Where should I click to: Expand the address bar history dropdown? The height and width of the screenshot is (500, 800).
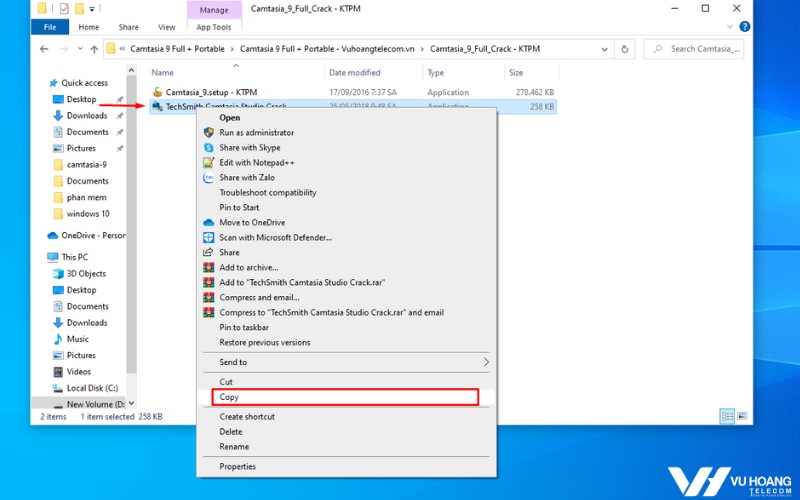point(604,49)
